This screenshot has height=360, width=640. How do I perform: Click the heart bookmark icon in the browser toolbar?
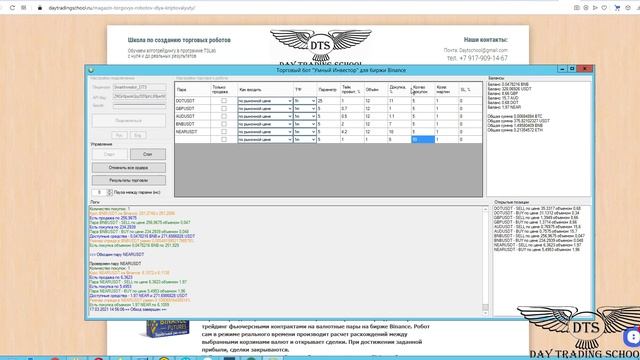click(604, 8)
